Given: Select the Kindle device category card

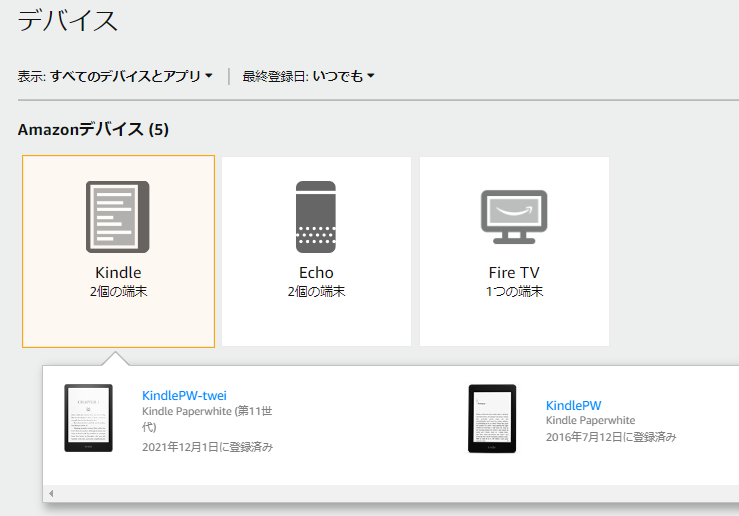Looking at the screenshot, I should (118, 252).
